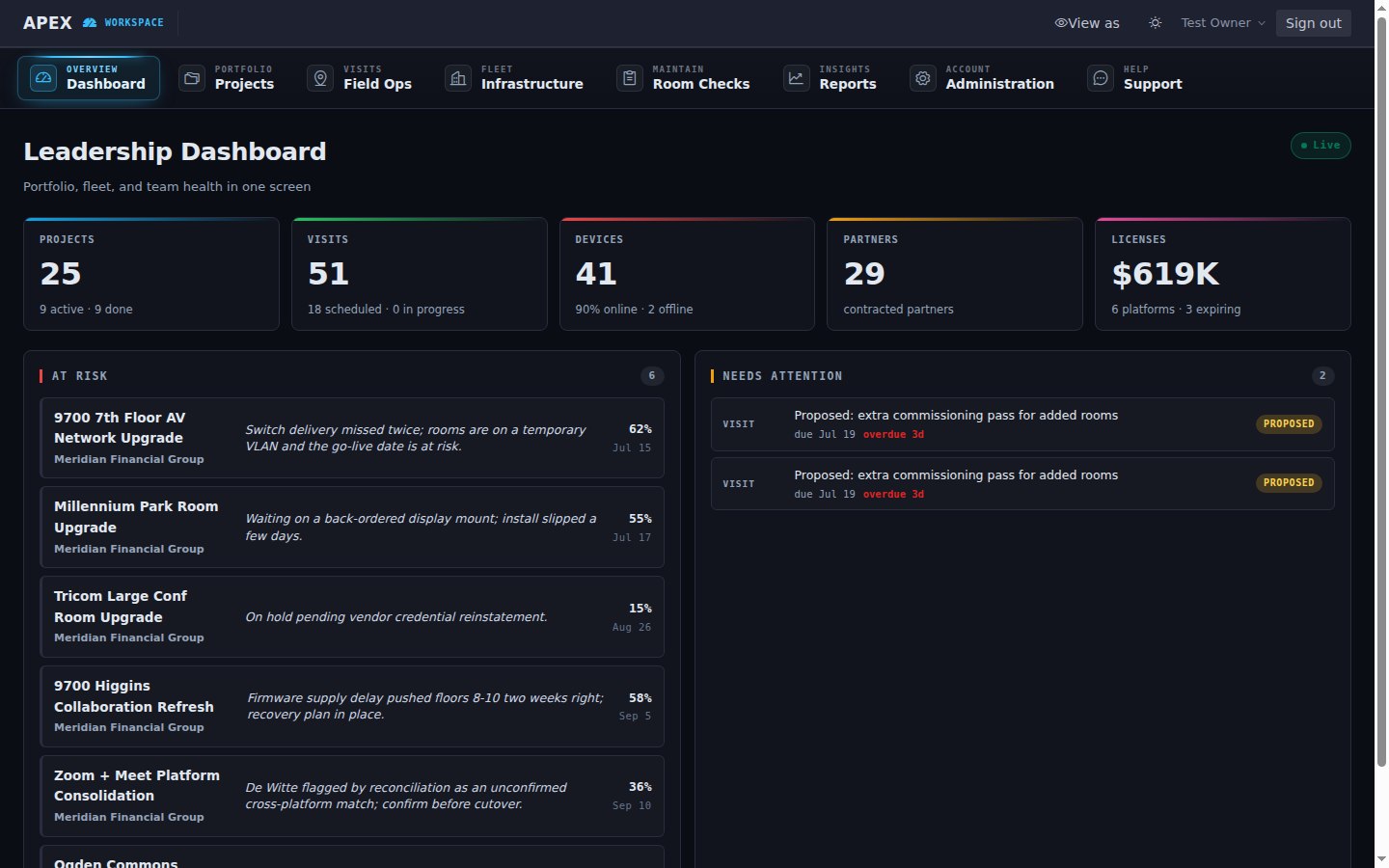Click note about firmware supply delay

click(x=425, y=706)
